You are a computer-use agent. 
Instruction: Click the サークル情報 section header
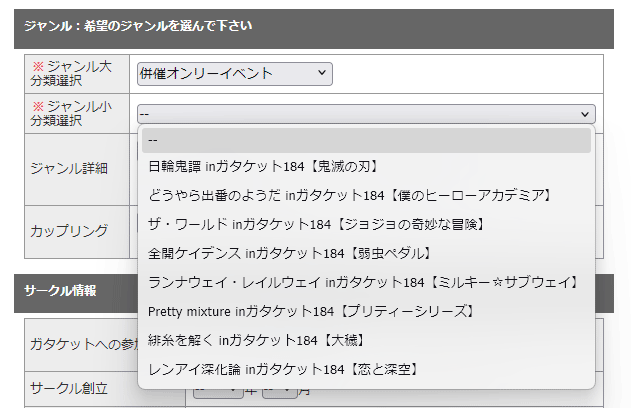61,291
